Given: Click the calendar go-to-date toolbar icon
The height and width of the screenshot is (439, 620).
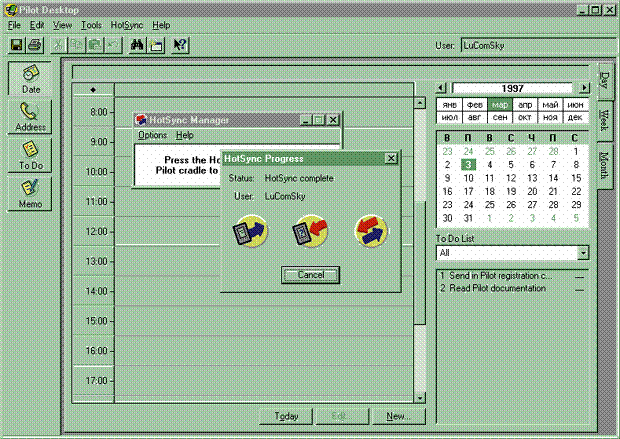Looking at the screenshot, I should (x=156, y=45).
